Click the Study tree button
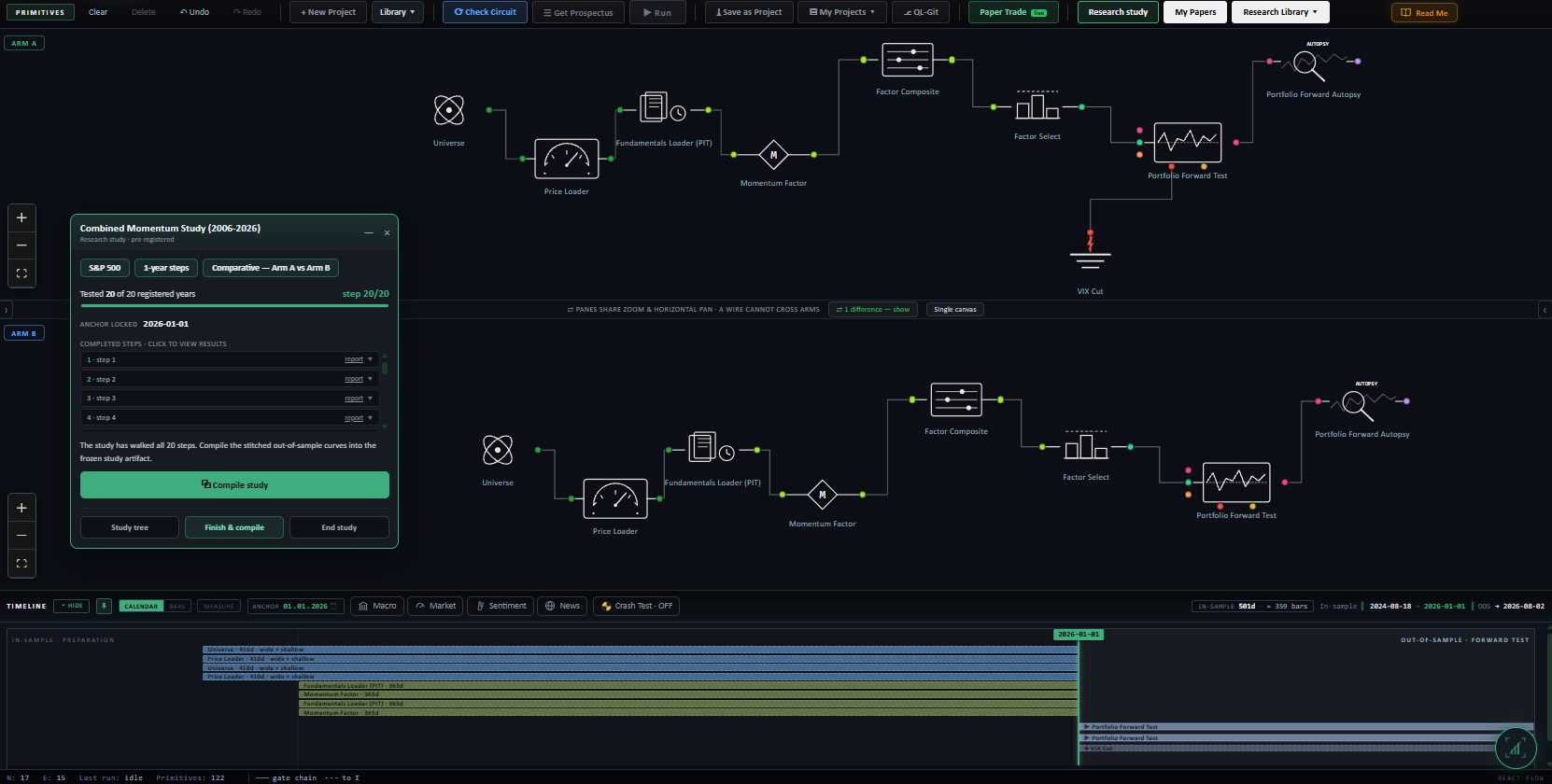 pyautogui.click(x=130, y=527)
